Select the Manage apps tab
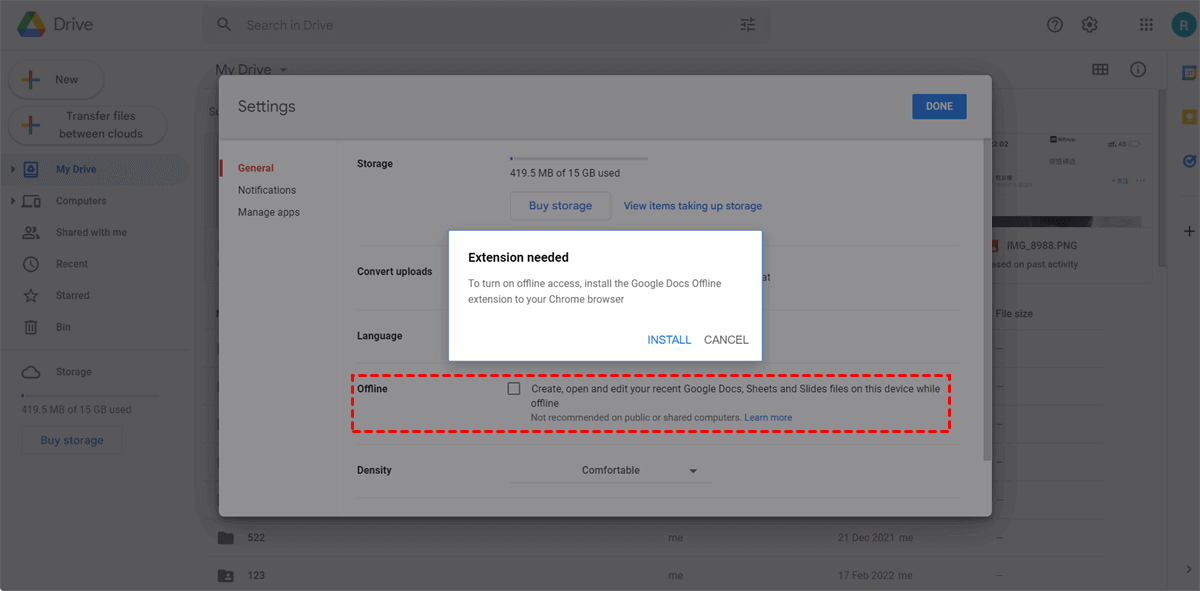The image size is (1200, 591). tap(269, 212)
